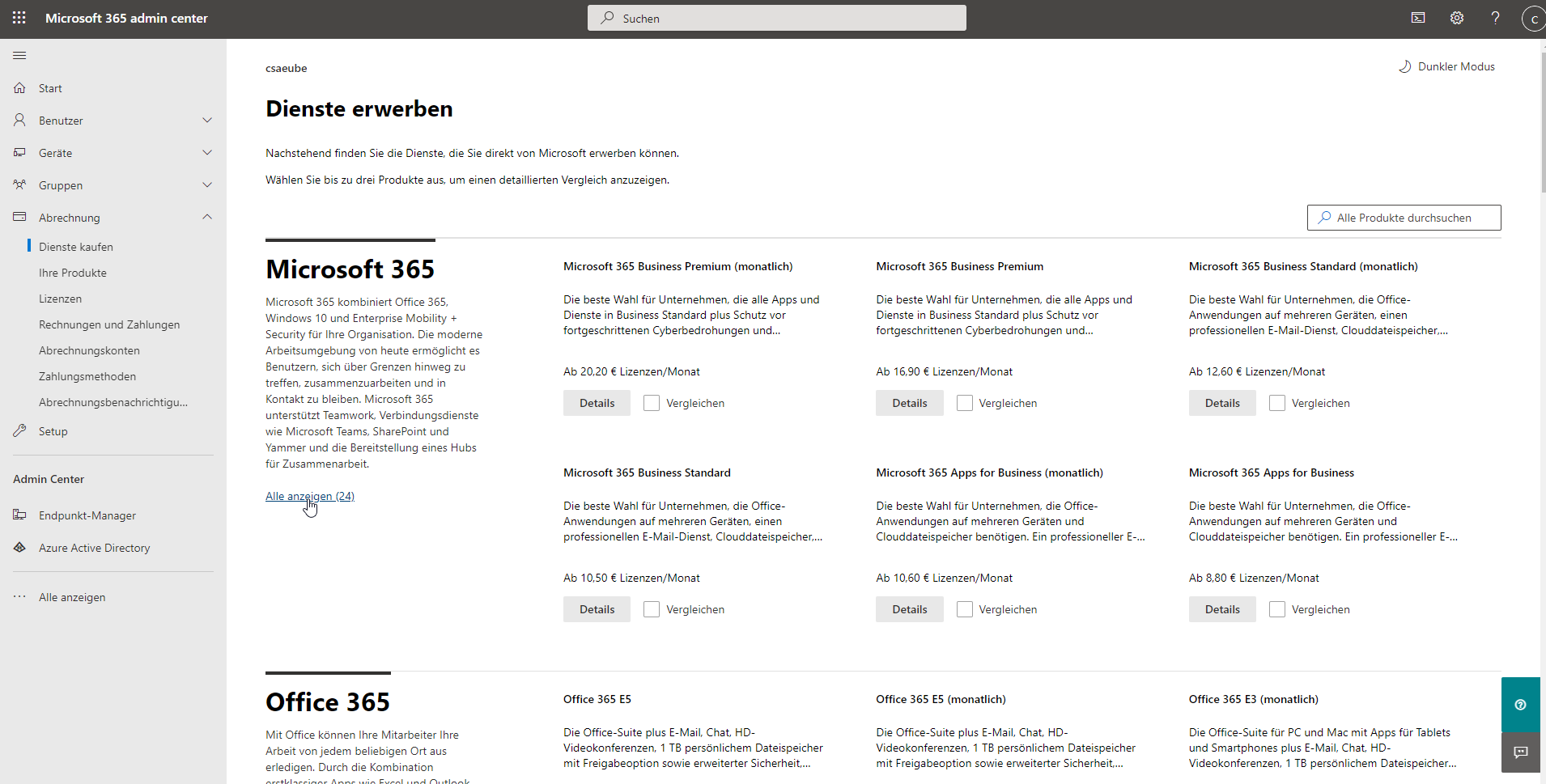Click magnifier in Alle Produkte durchsuchen
Image resolution: width=1546 pixels, height=784 pixels.
(x=1325, y=218)
